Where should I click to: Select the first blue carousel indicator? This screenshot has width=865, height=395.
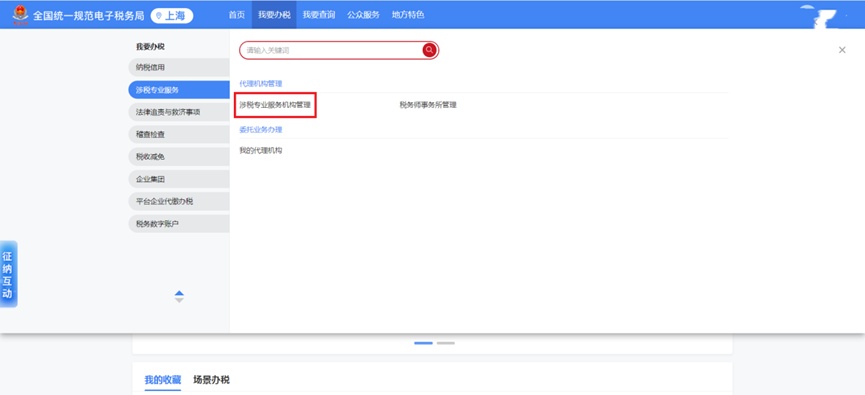pos(423,343)
